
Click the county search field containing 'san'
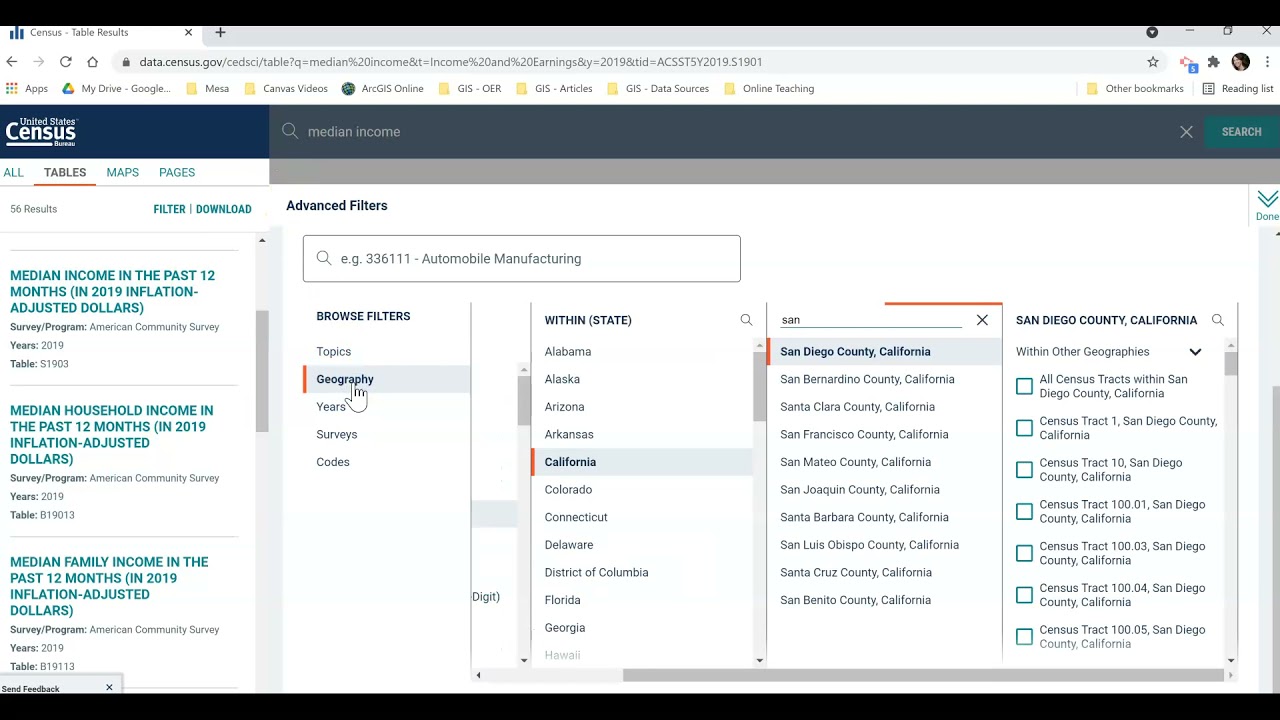coord(870,320)
